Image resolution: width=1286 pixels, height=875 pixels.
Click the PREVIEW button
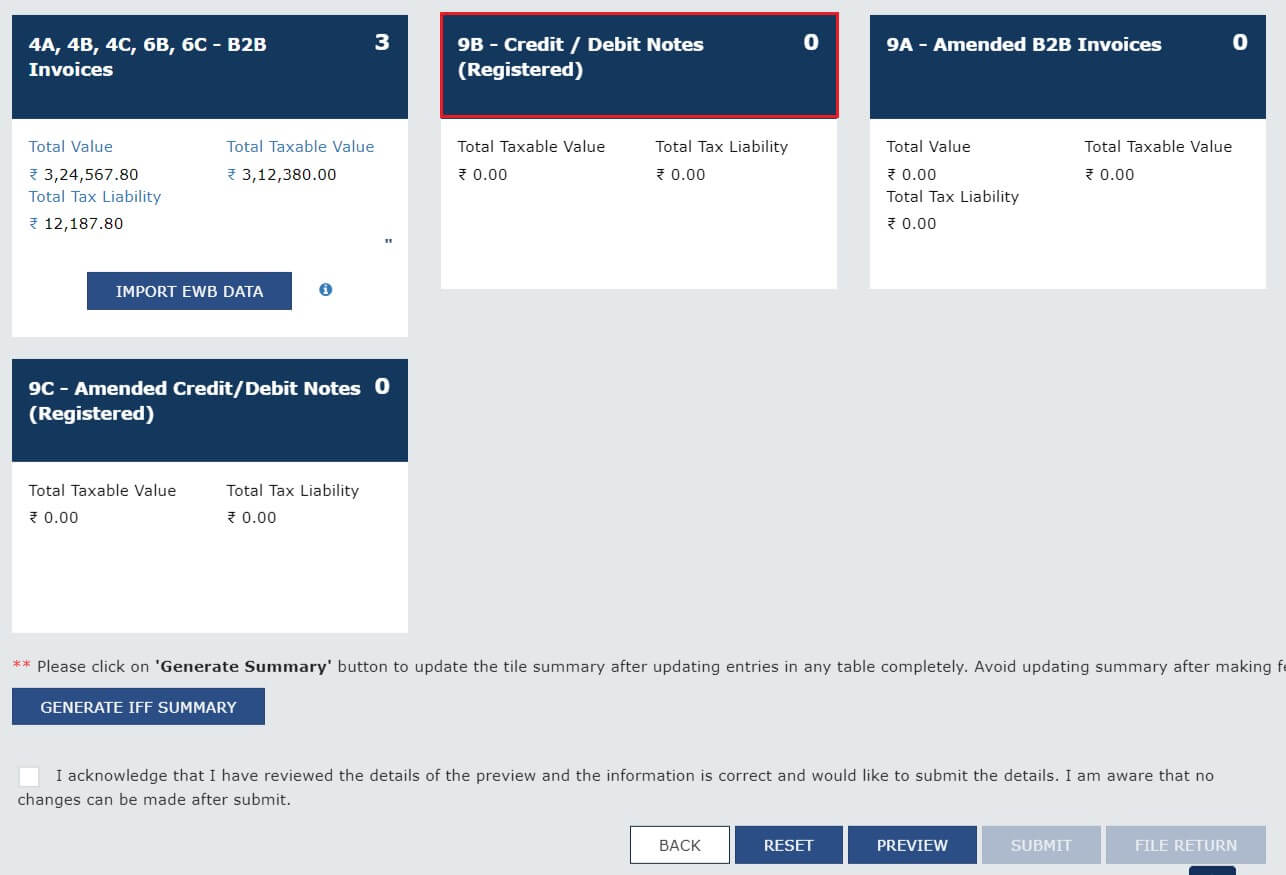(x=912, y=845)
